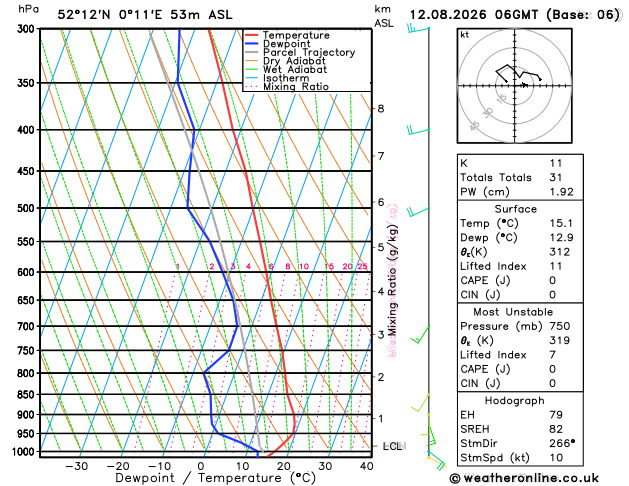Click the yellow surface wind barb near 1000 hPa

click(437, 462)
